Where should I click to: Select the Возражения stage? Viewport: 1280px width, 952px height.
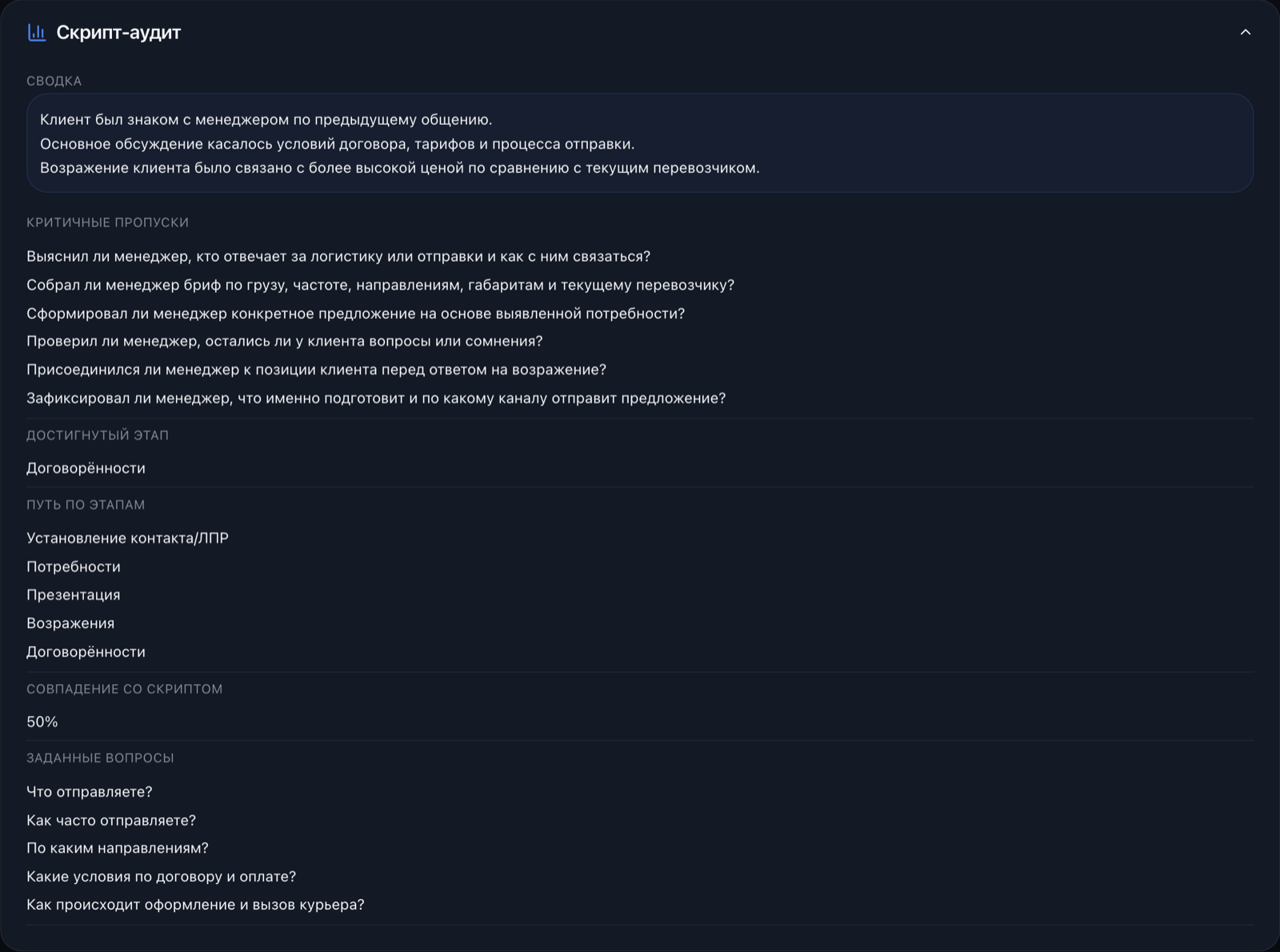click(x=70, y=623)
